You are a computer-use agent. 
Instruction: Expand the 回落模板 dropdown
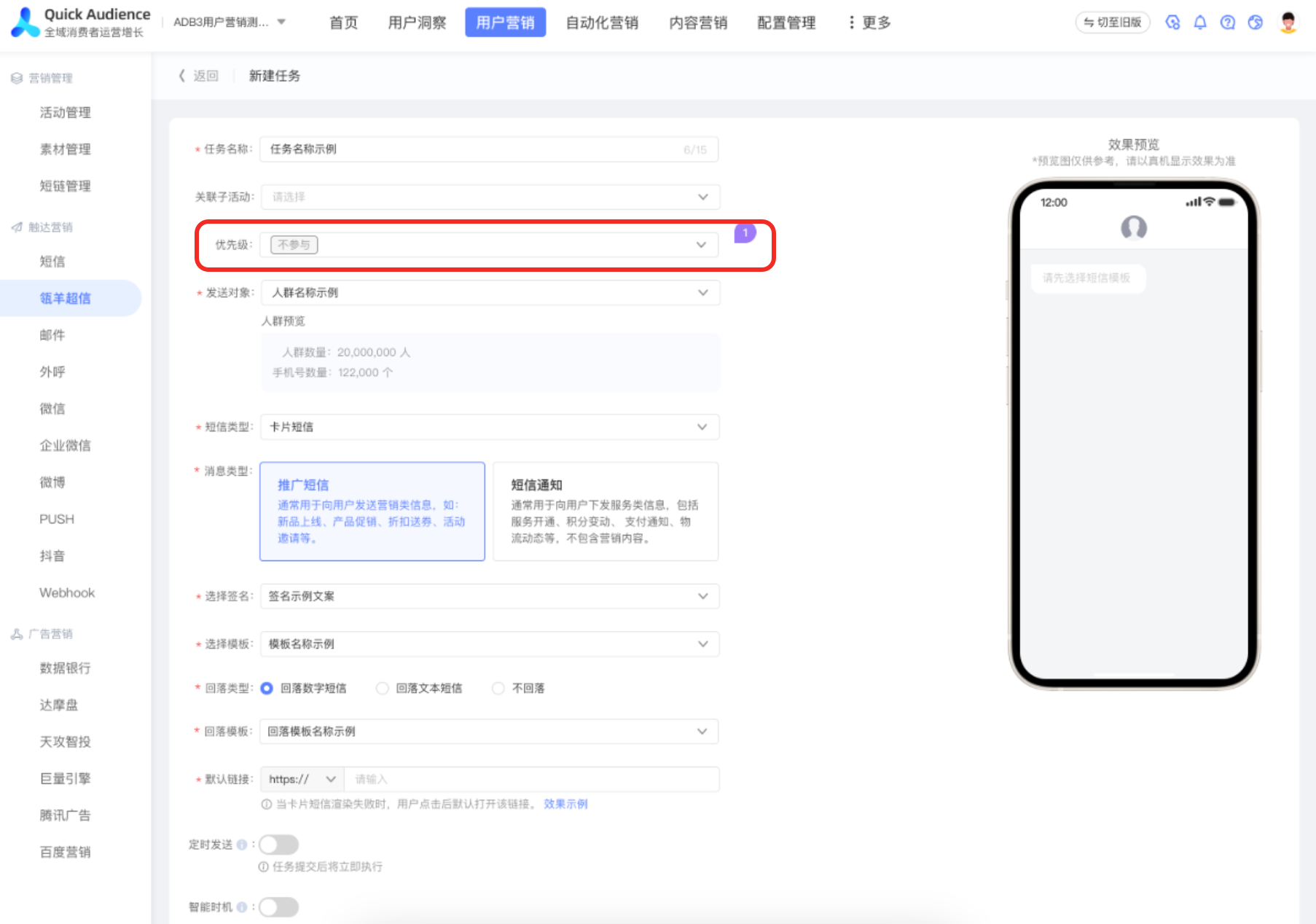click(490, 732)
